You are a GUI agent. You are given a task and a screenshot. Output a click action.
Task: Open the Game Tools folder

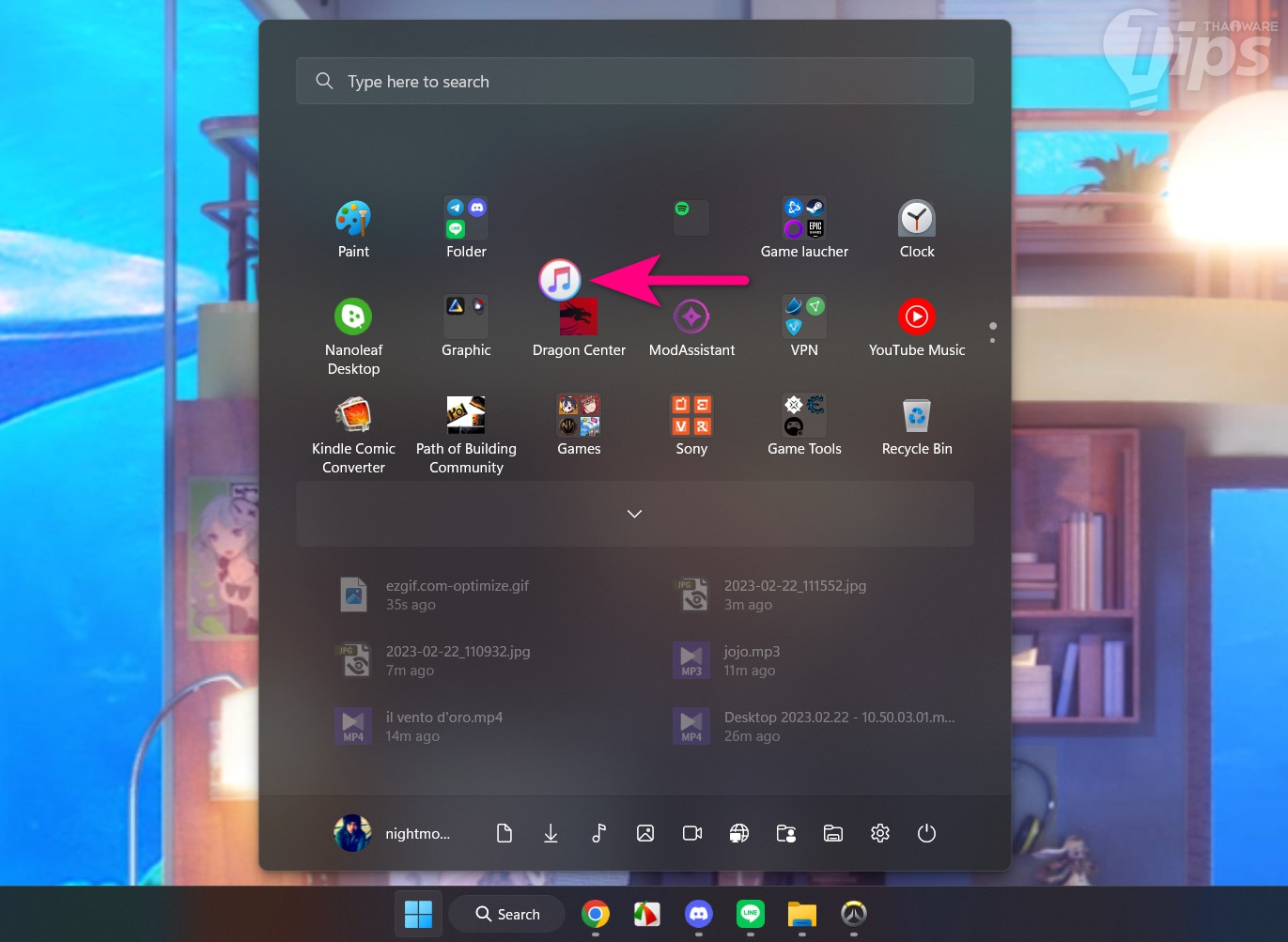(804, 425)
